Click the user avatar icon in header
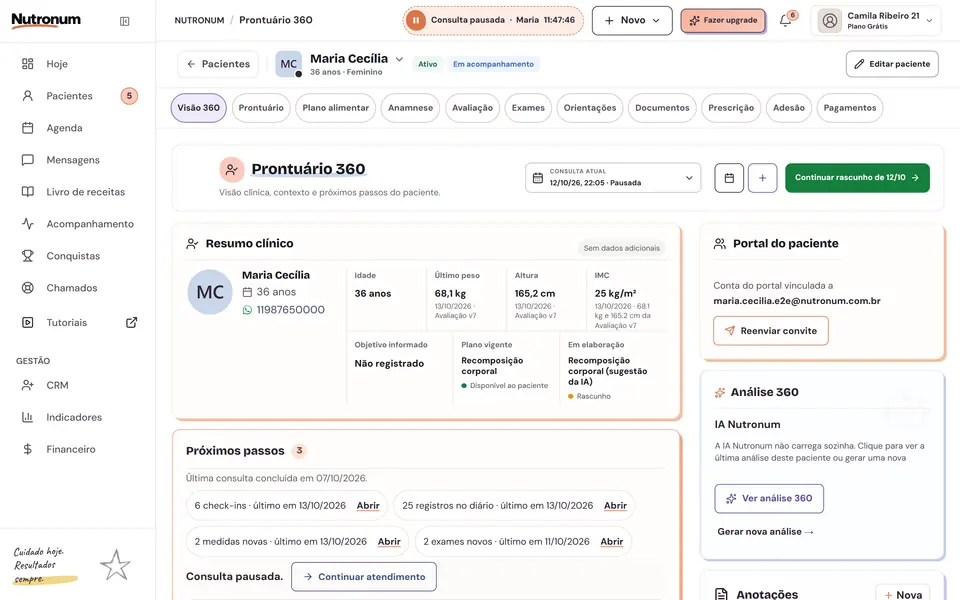The image size is (960, 600). point(830,21)
